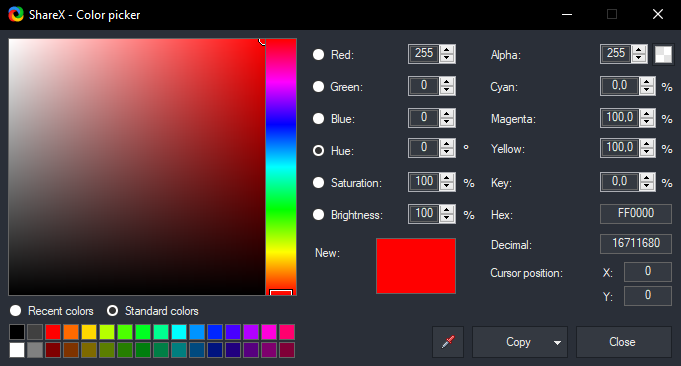The height and width of the screenshot is (366, 681).
Task: Pick the orange standard color swatch
Action: tap(71, 332)
